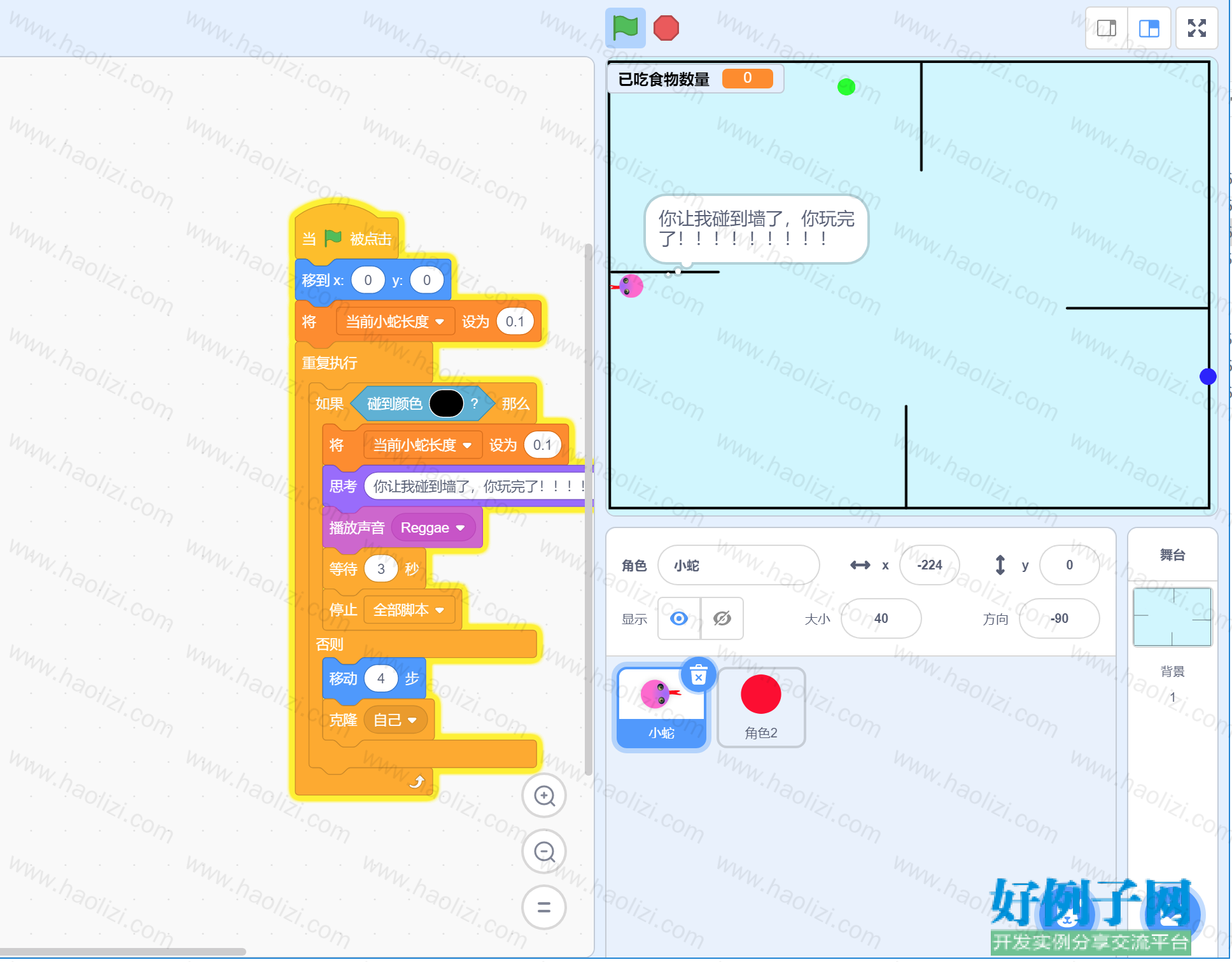
Task: Select the 小蛇 sprite thumbnail
Action: [661, 708]
